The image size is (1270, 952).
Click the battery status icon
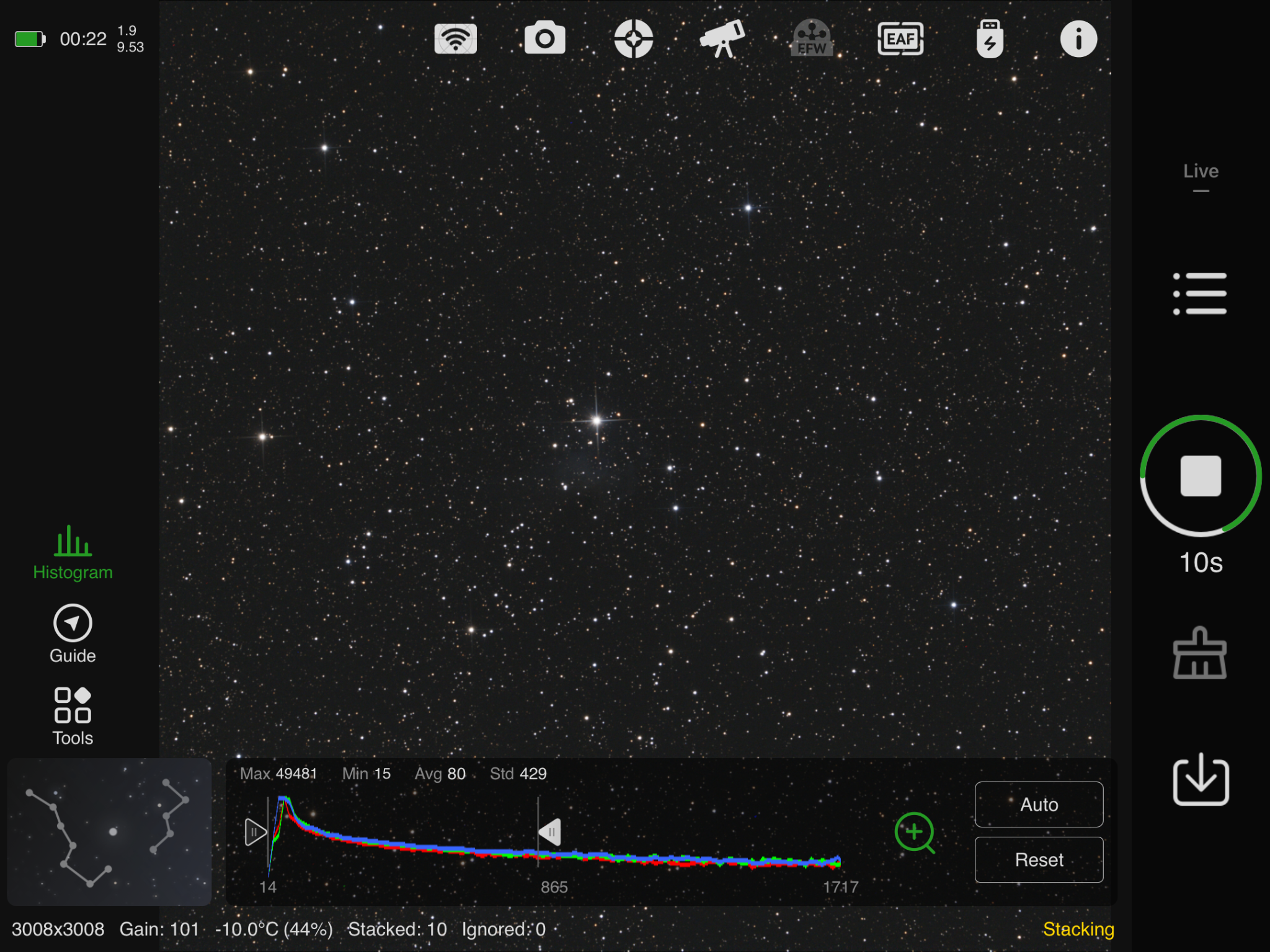point(30,39)
